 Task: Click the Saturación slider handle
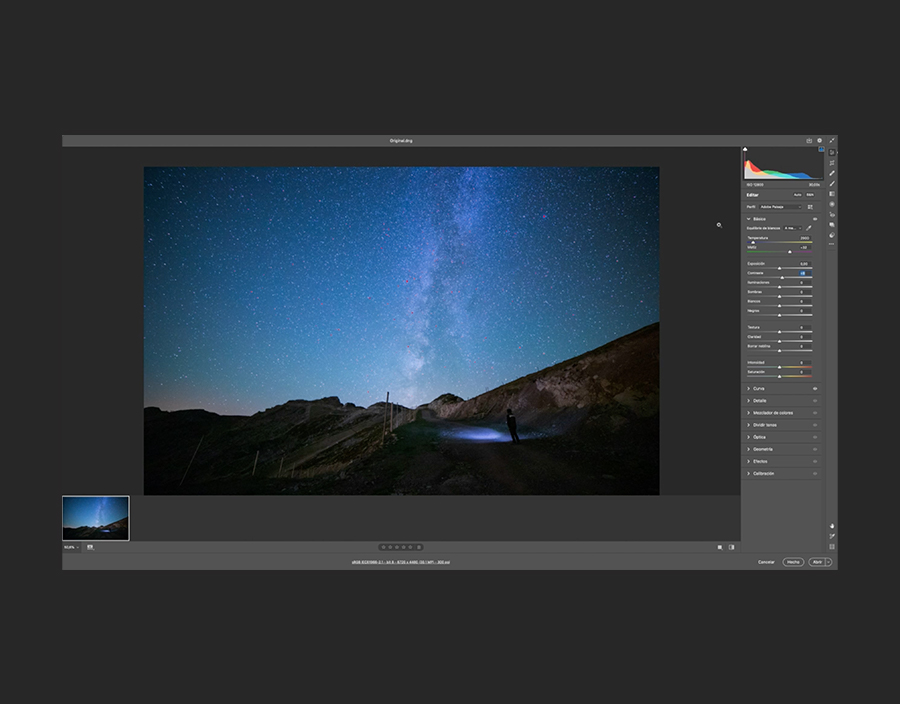pyautogui.click(x=779, y=376)
